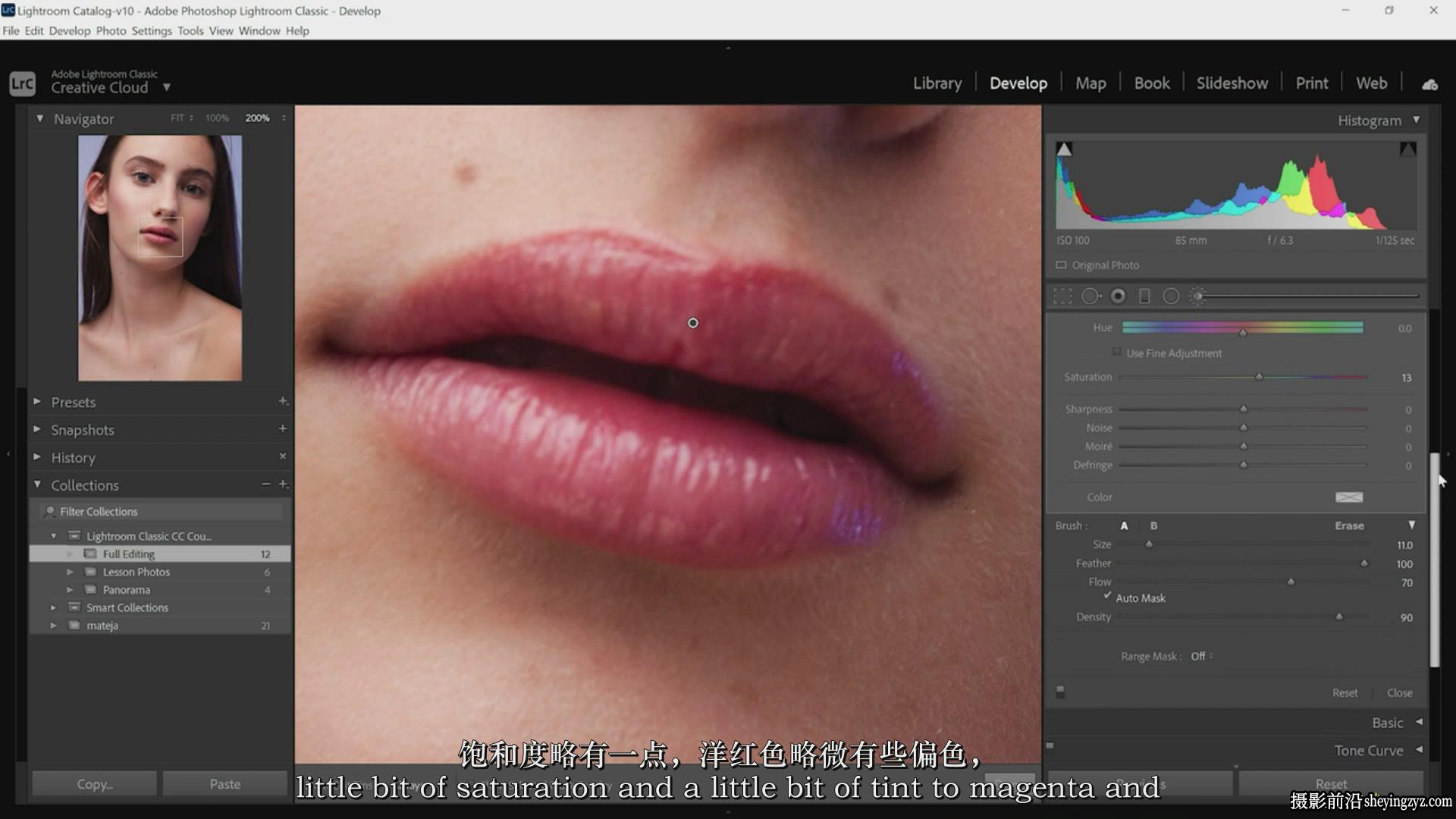Select the Spot Removal tool
1456x819 pixels.
(1090, 297)
